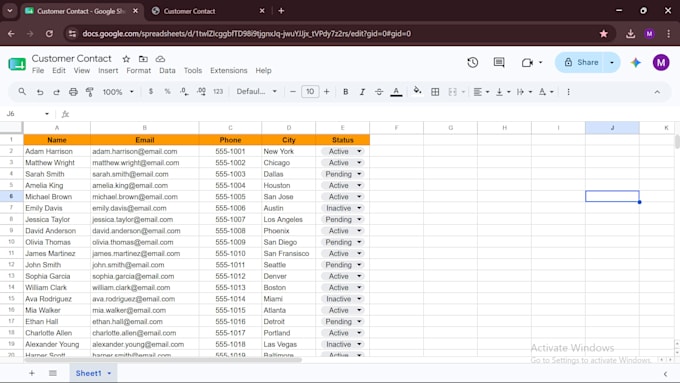Viewport: 680px width, 383px height.
Task: Open the borders tool
Action: (435, 92)
